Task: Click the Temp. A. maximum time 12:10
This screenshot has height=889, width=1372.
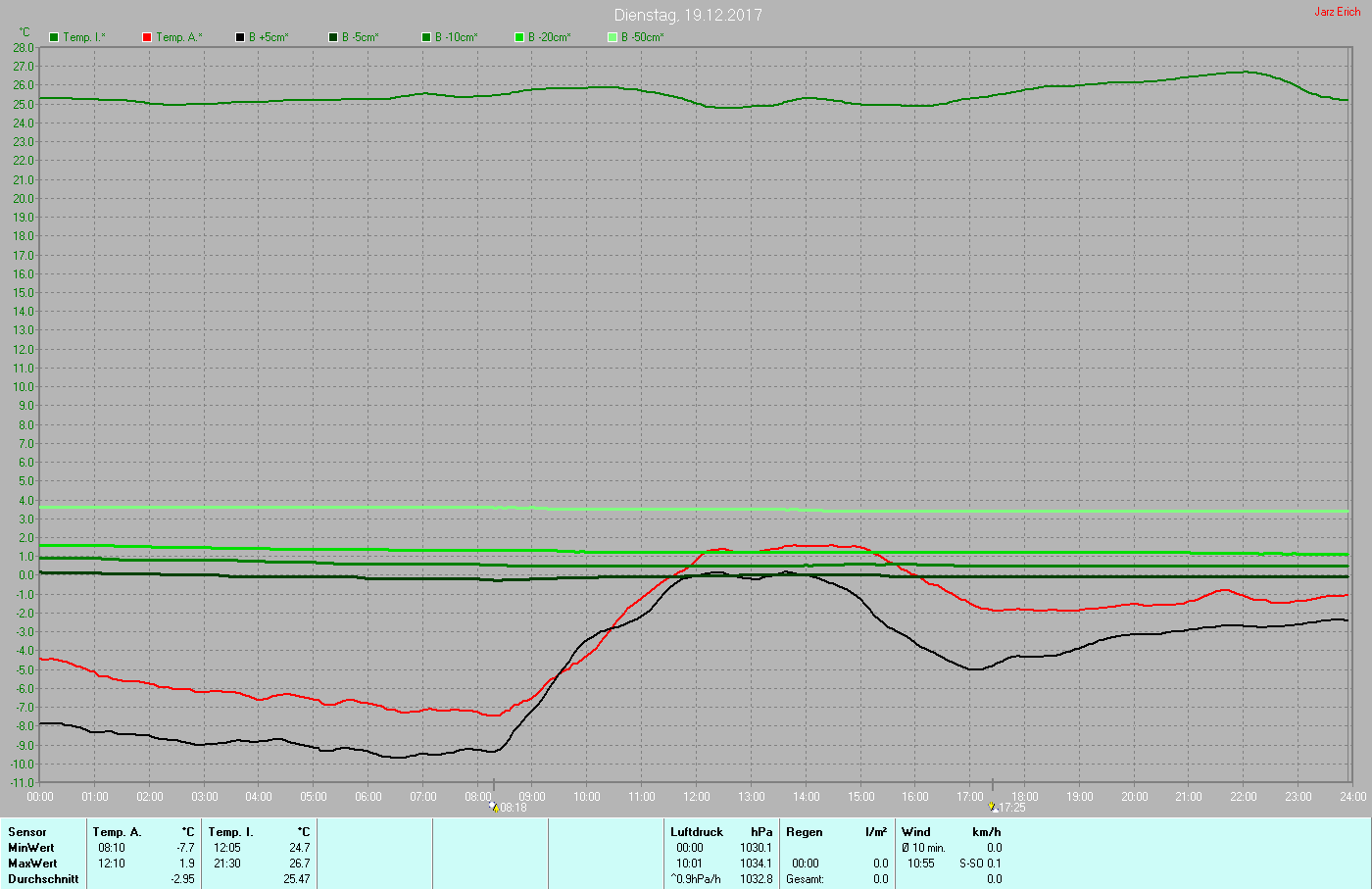Action: tap(112, 864)
